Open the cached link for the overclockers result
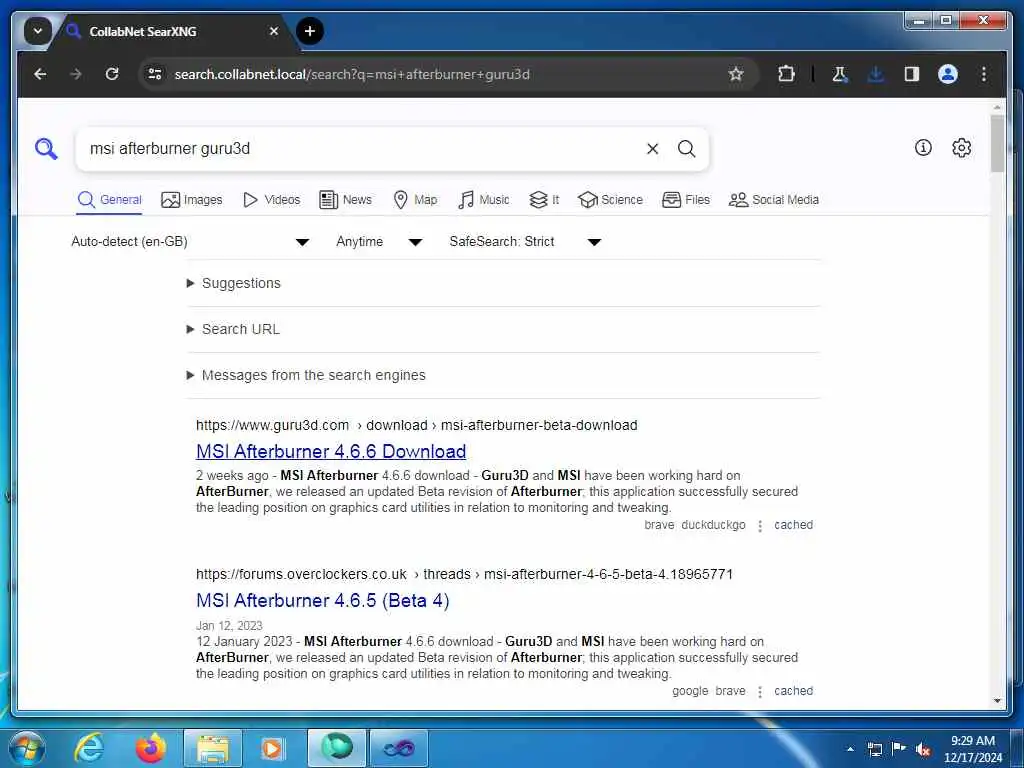This screenshot has width=1024, height=768. pyautogui.click(x=793, y=691)
